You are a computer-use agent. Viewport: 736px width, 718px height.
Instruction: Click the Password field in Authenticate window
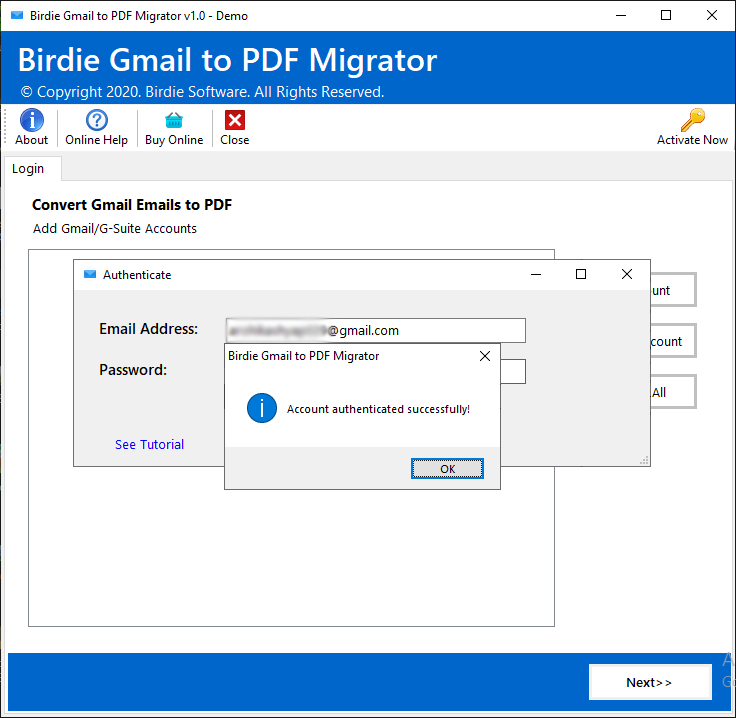[x=513, y=372]
